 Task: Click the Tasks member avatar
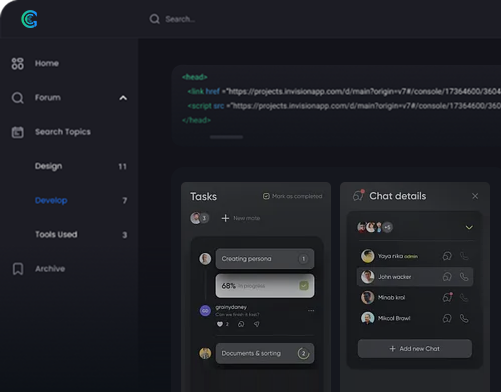click(x=195, y=218)
